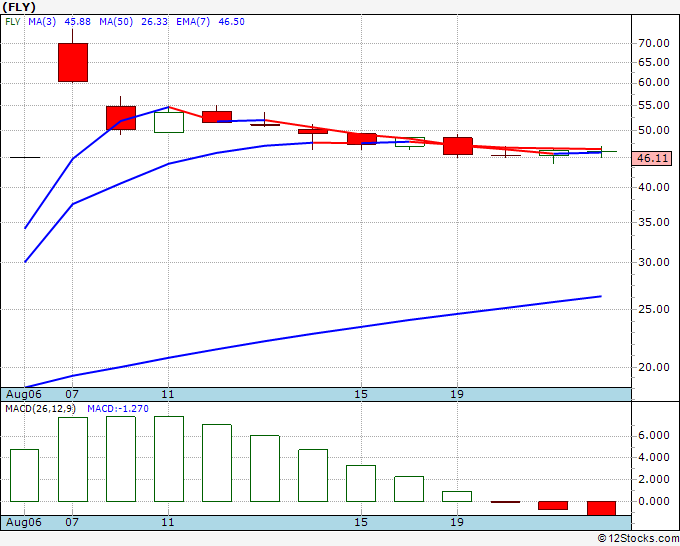Select the red candlestick on Aug 19
680x546 pixels.
click(x=458, y=146)
